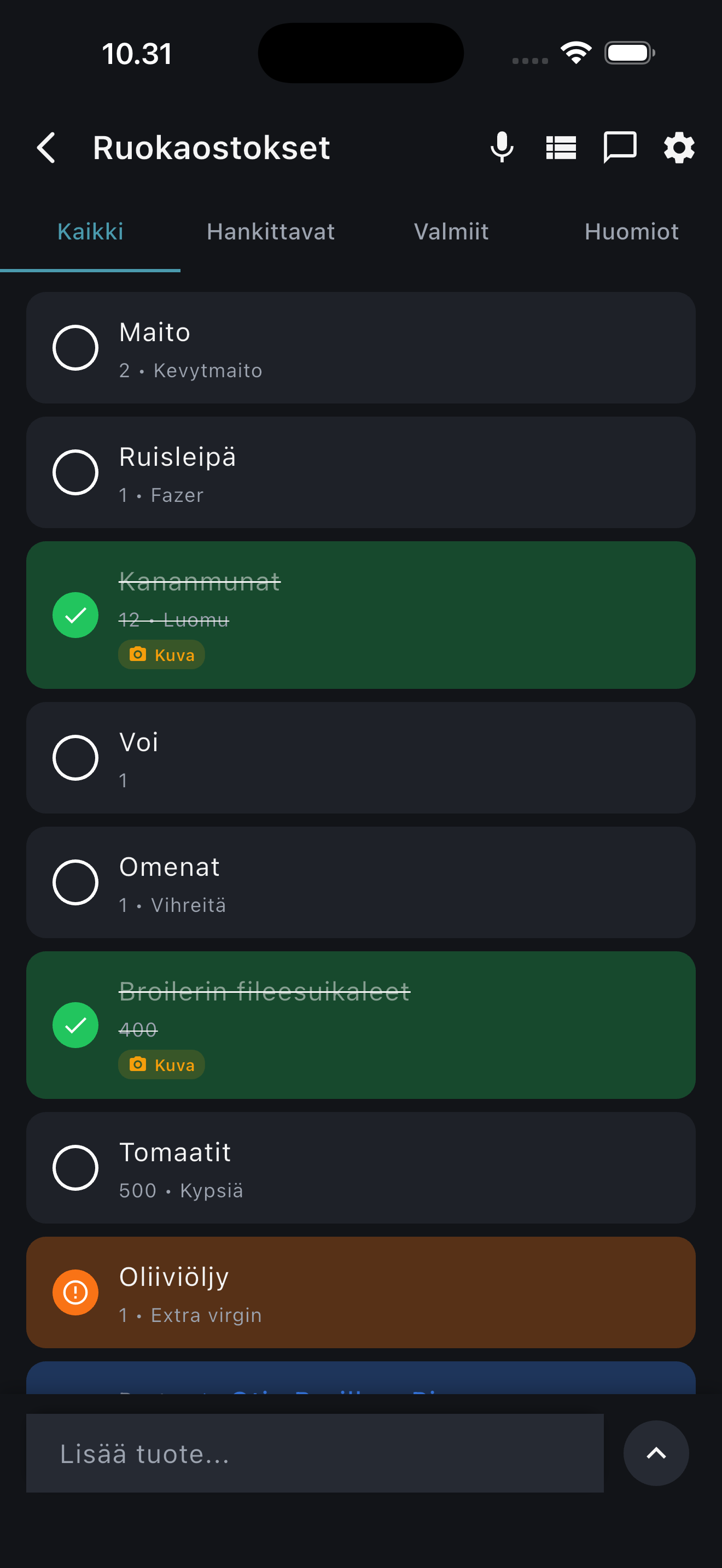Activate voice input with the microphone icon
This screenshot has height=1568, width=722.
click(502, 147)
